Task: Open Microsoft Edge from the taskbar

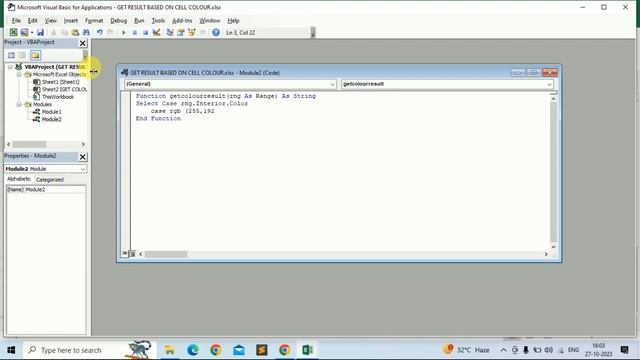Action: (193, 350)
